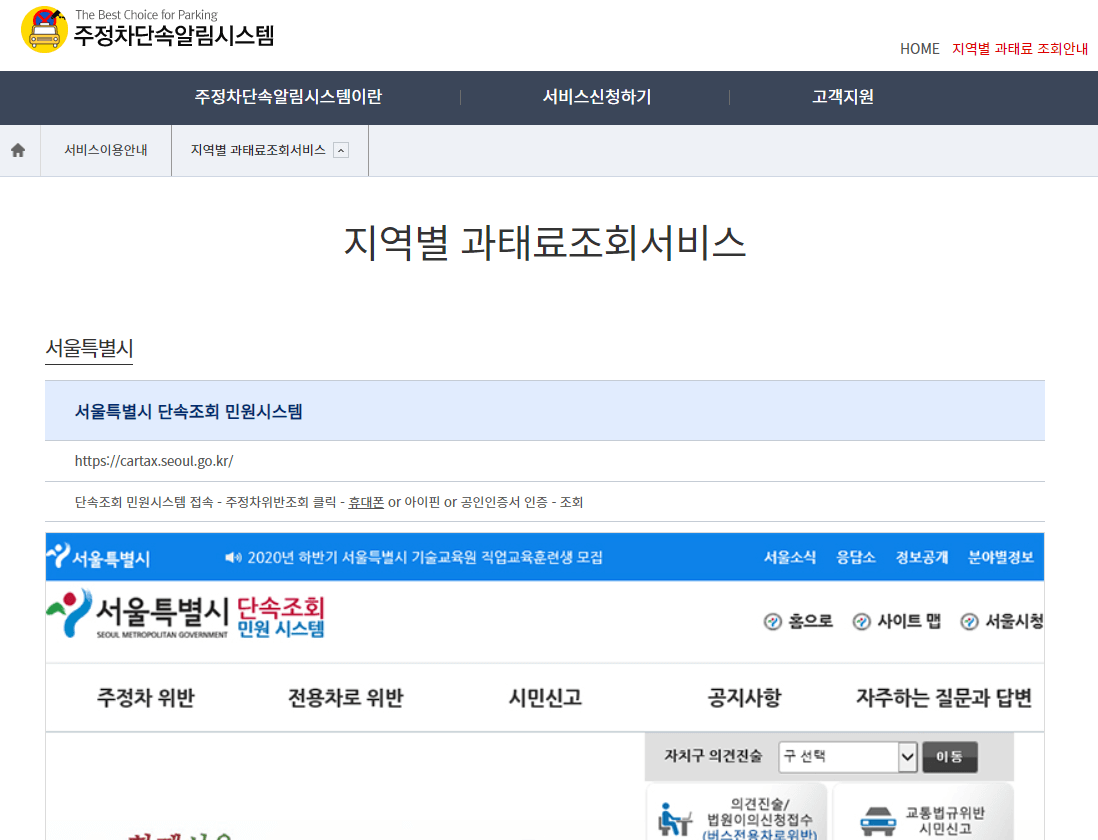This screenshot has width=1098, height=840.
Task: Open the 구 선택 district dropdown
Action: (x=847, y=757)
